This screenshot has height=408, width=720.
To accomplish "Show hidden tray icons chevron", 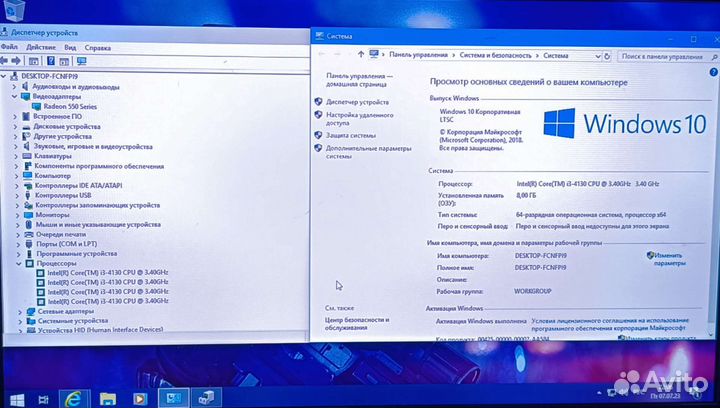I will click(599, 393).
